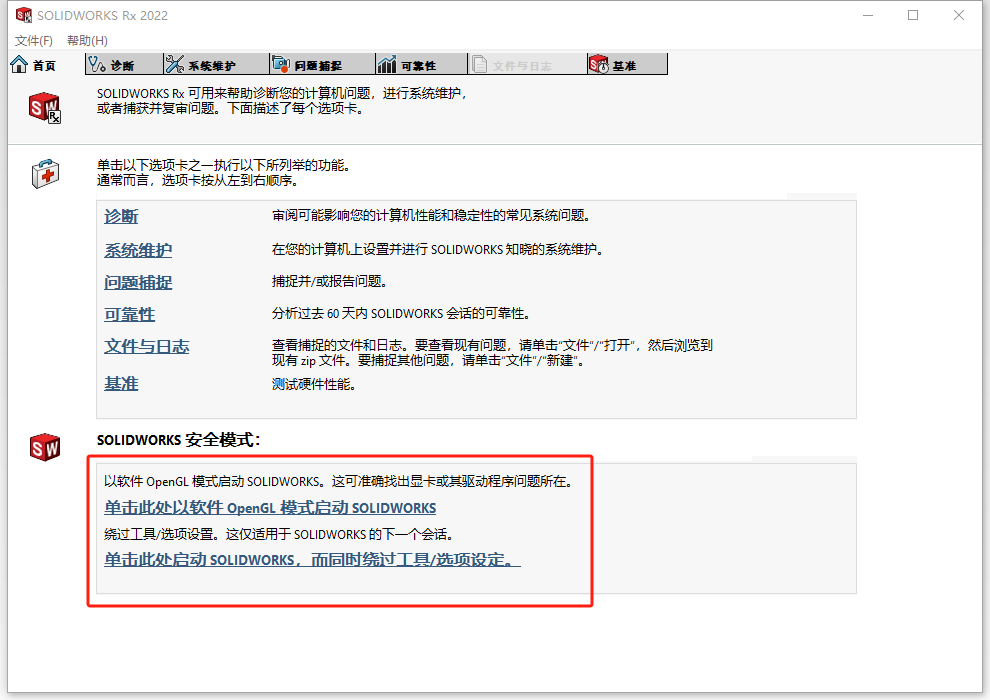Open the 帮助(H) menu
Screen dimensions: 990x700
(x=86, y=40)
